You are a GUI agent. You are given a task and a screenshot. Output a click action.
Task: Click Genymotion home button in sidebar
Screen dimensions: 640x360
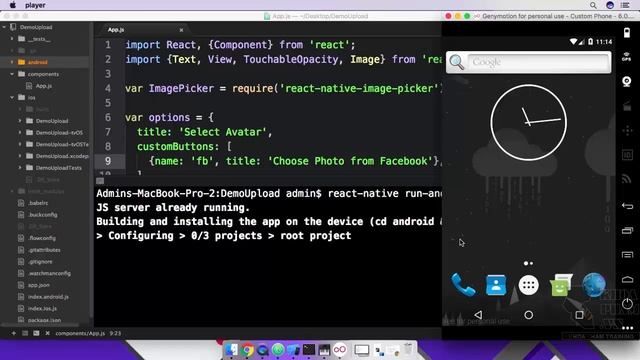[x=627, y=280]
